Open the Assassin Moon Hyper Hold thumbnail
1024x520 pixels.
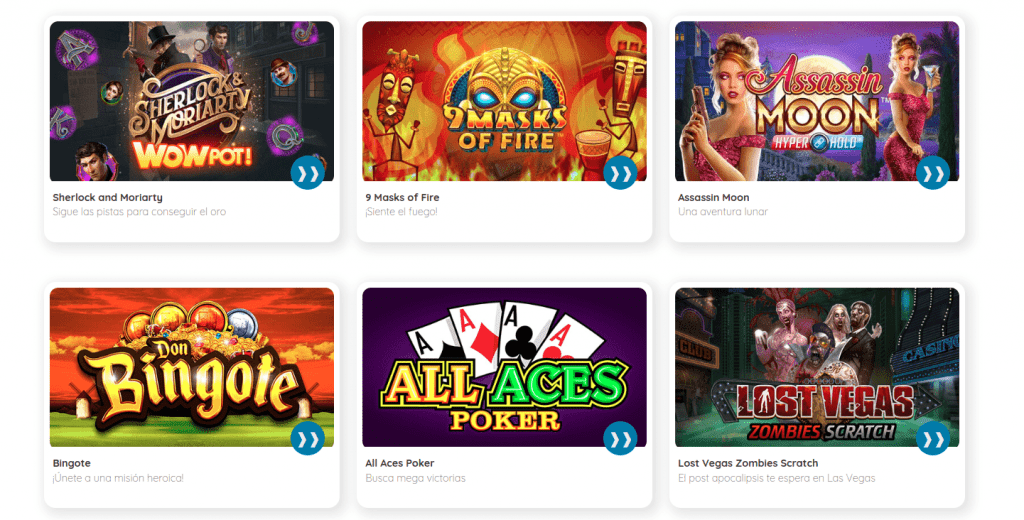click(x=817, y=101)
